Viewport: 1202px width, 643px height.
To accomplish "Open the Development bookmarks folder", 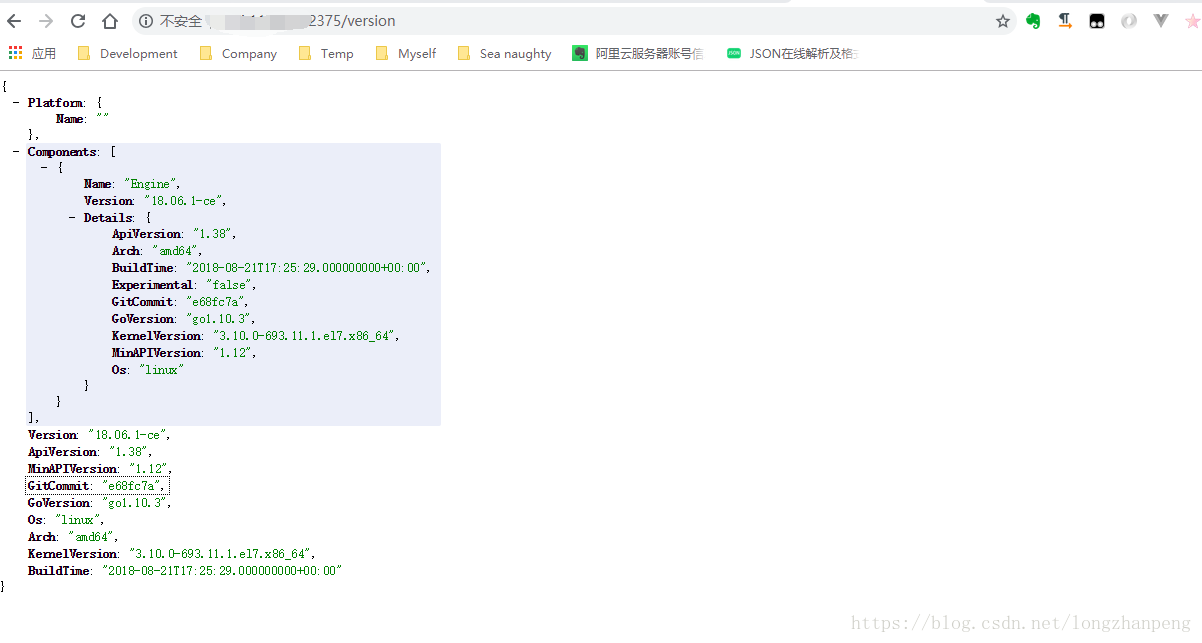I will [127, 53].
